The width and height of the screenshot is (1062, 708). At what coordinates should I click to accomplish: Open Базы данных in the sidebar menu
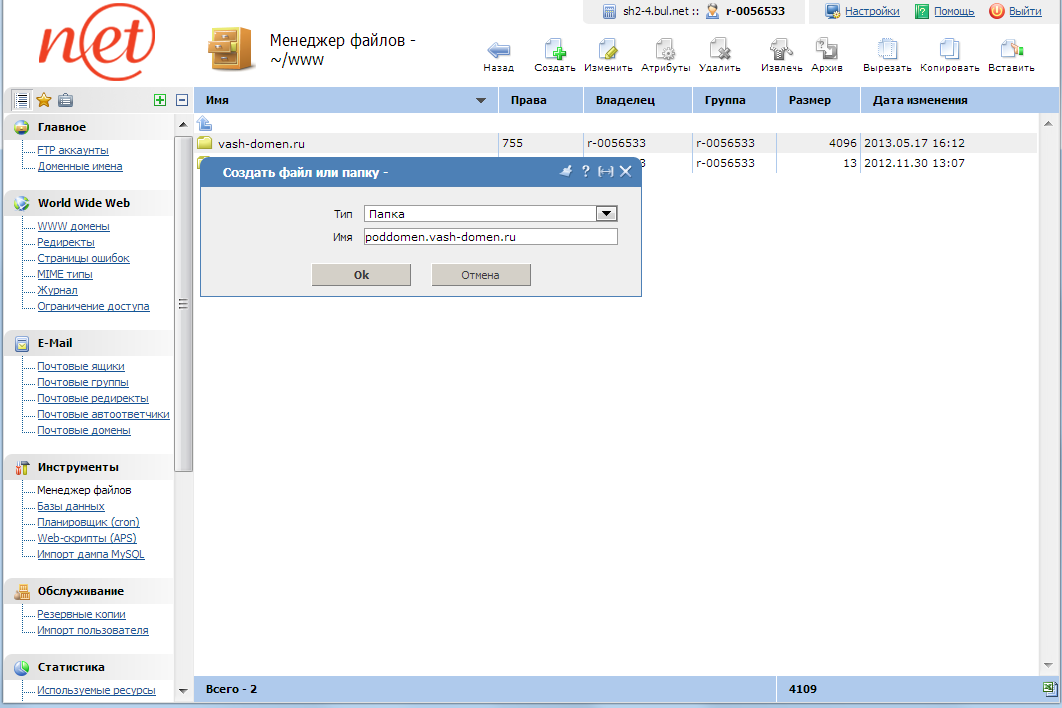click(x=71, y=506)
